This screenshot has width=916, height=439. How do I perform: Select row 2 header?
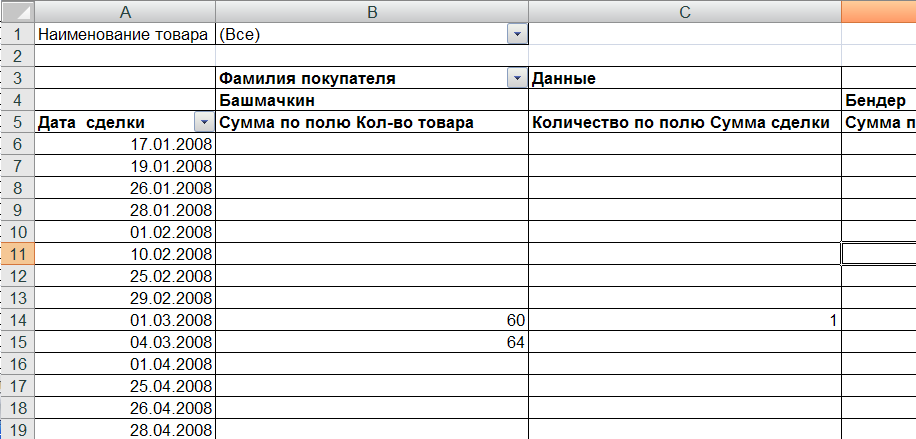(x=18, y=56)
